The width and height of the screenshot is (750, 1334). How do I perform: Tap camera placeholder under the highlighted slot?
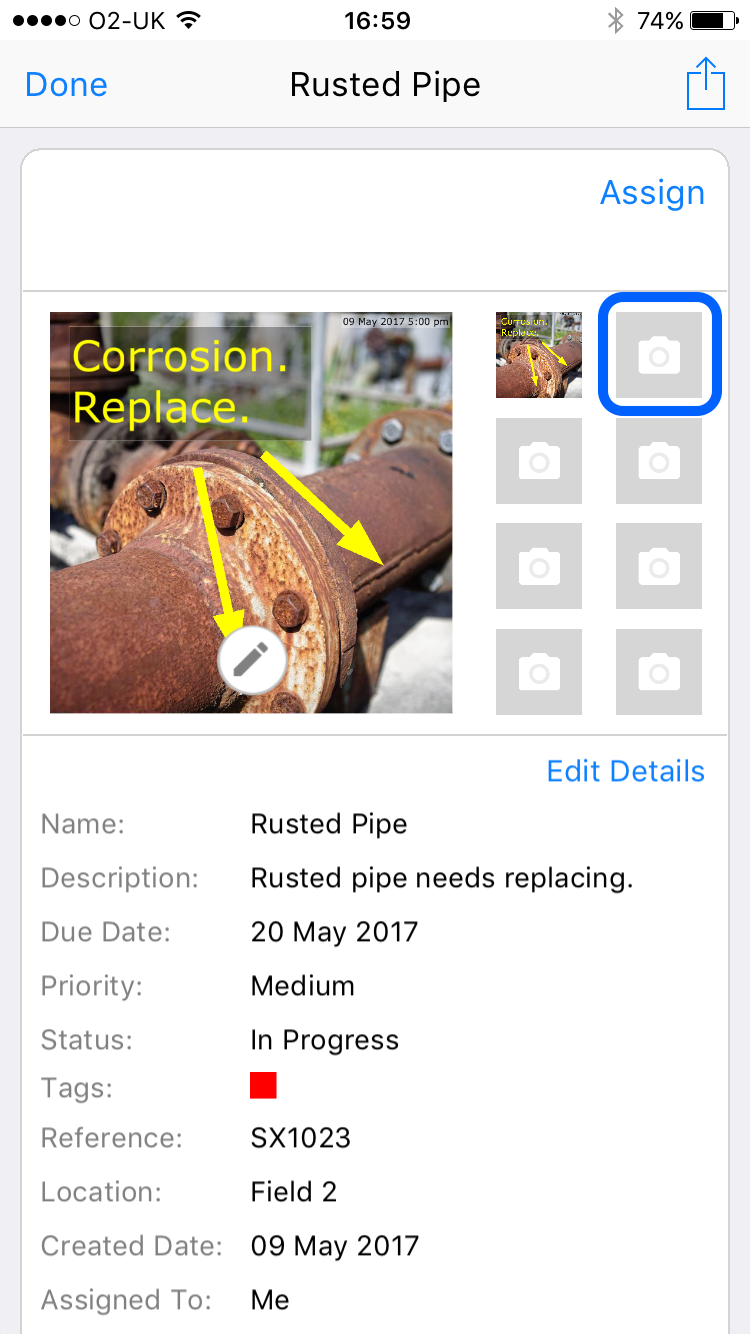(x=659, y=461)
